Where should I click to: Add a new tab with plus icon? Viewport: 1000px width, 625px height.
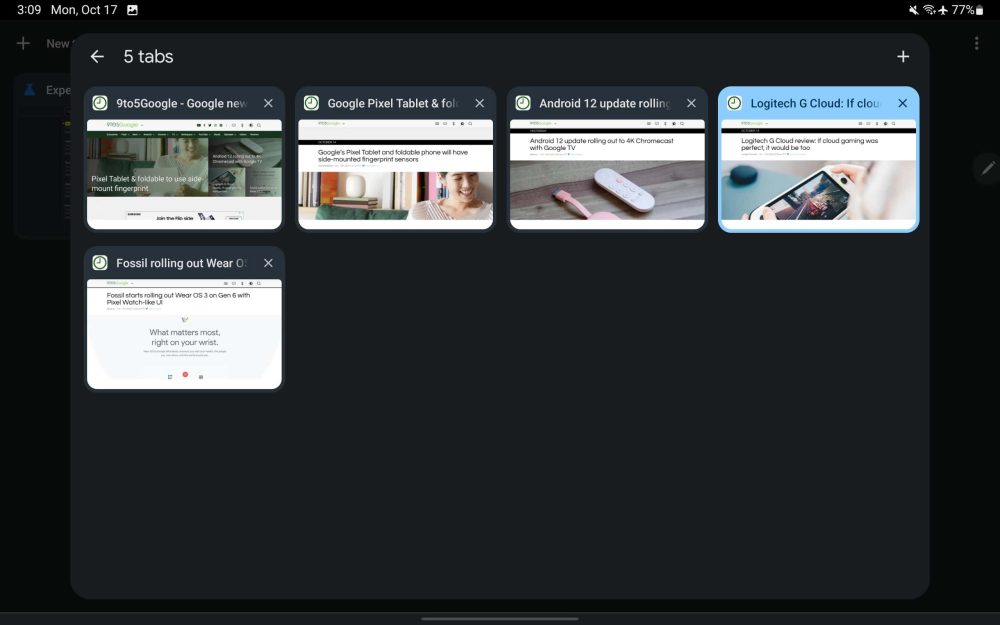[x=903, y=57]
